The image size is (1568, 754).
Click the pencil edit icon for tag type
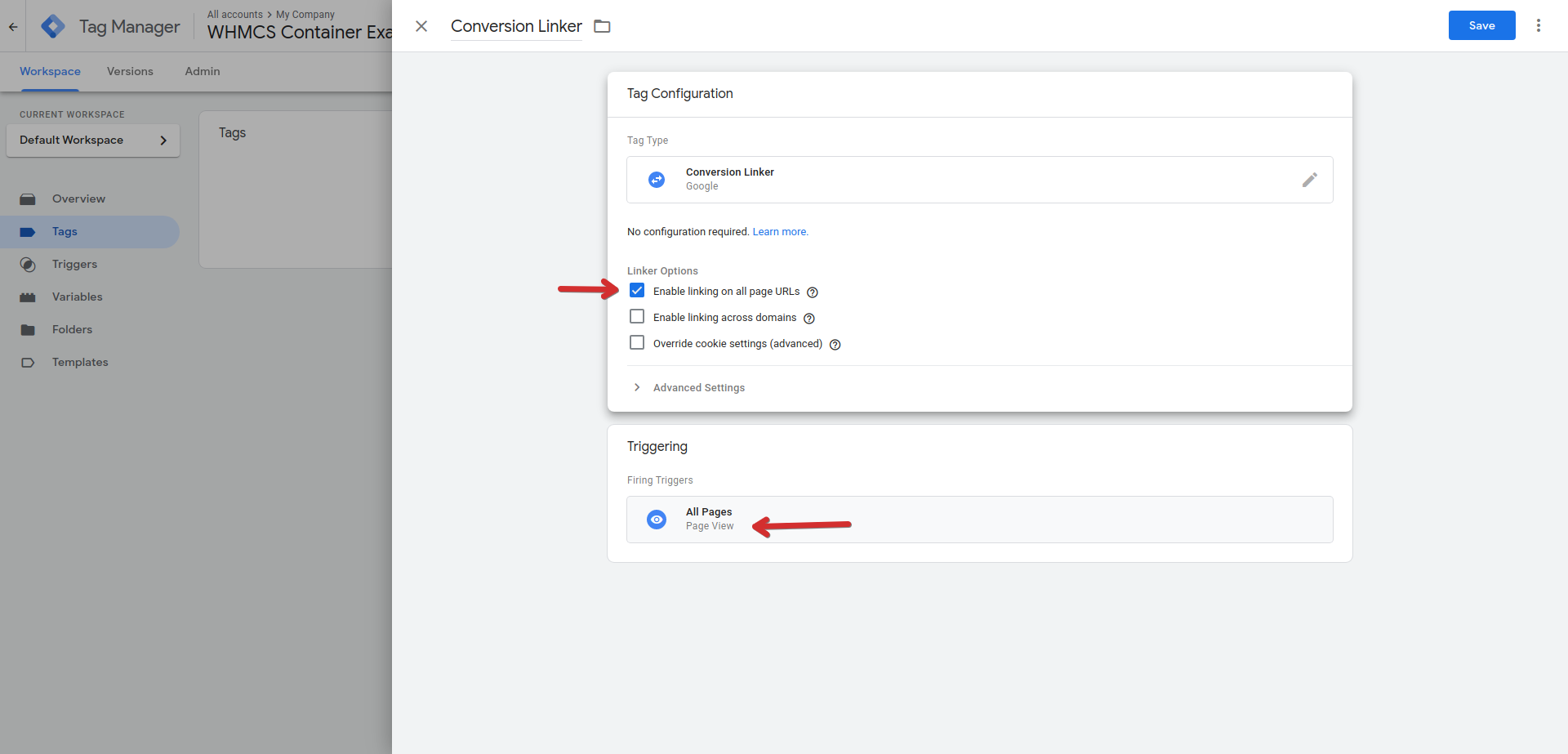1309,180
